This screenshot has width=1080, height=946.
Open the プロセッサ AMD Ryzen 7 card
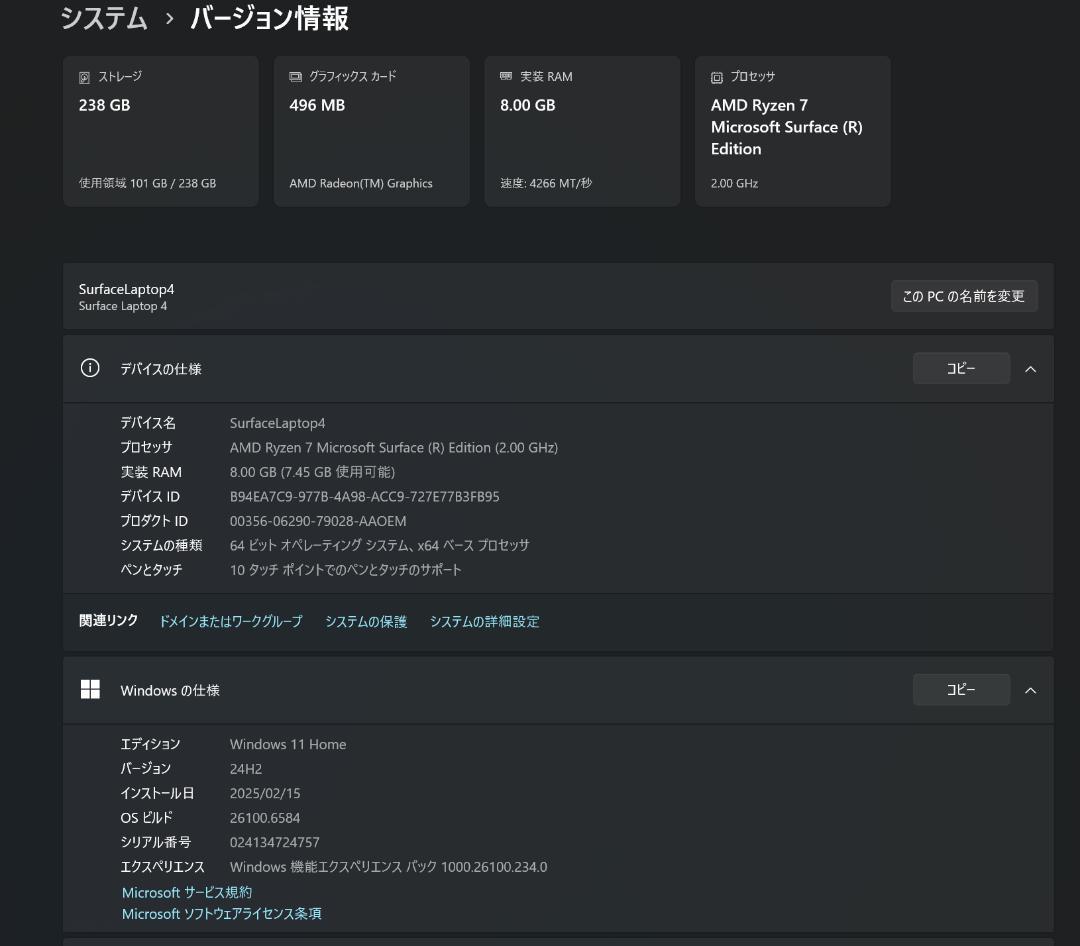click(793, 131)
